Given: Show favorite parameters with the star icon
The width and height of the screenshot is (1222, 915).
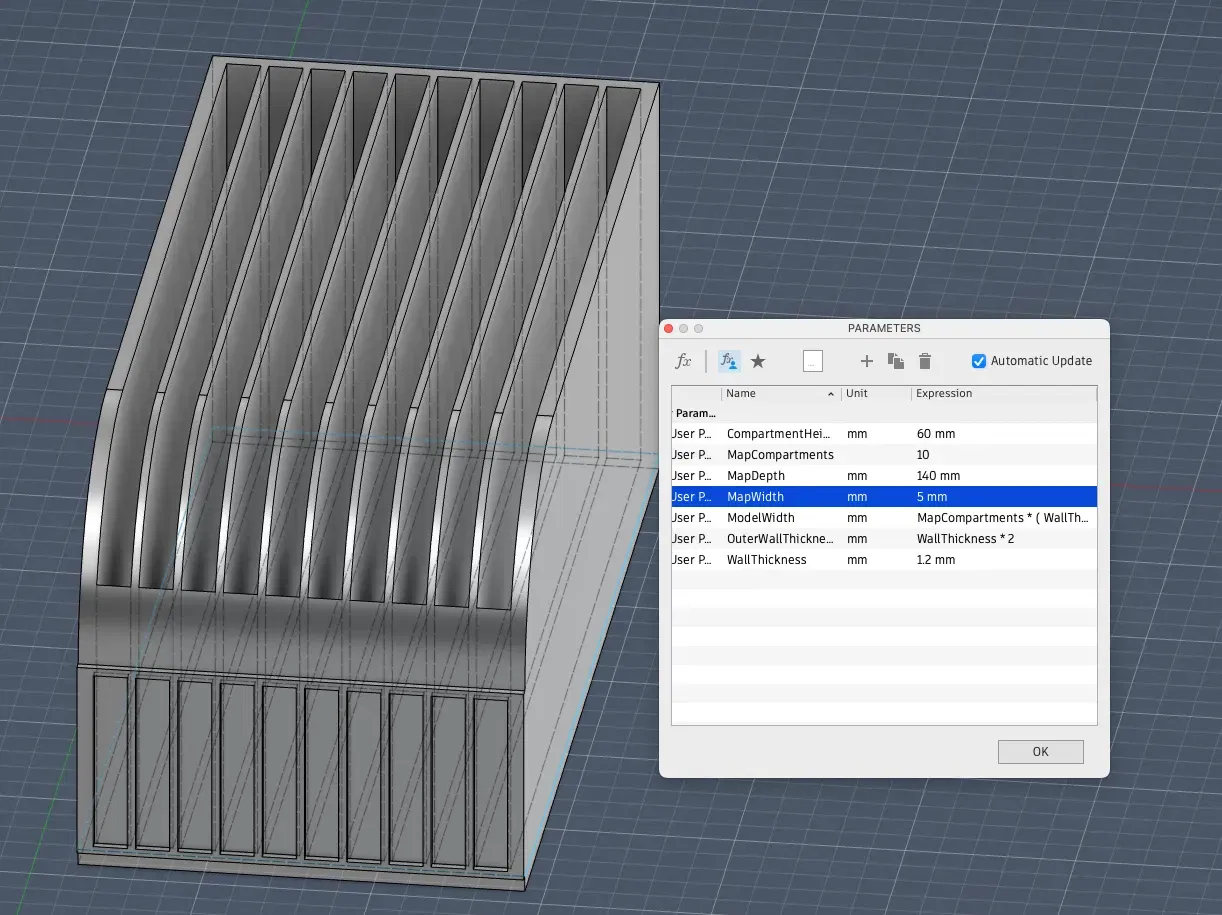Looking at the screenshot, I should [x=758, y=361].
